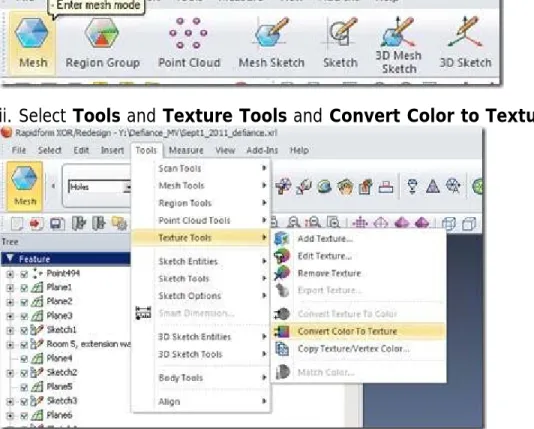Click the zoom magnifier with minus icon
Viewport: 534px width, 429px height.
pos(293,223)
